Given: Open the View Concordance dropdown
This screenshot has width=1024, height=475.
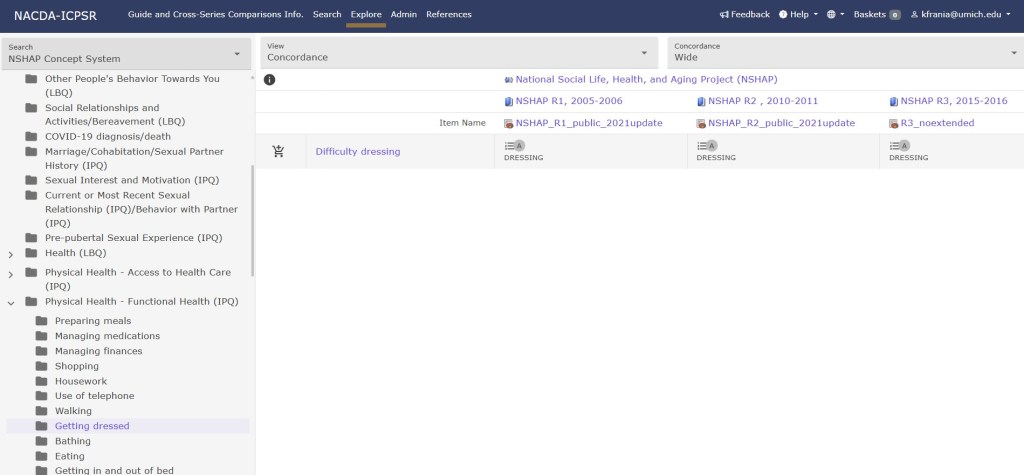Looking at the screenshot, I should [457, 52].
